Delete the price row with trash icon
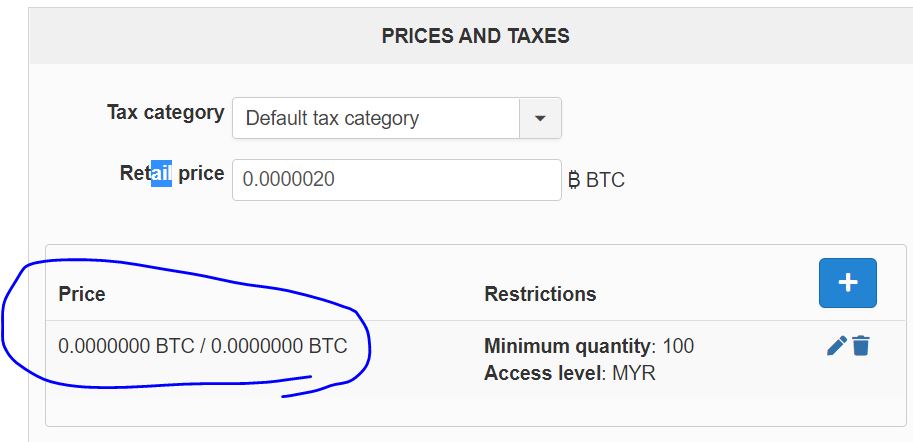The image size is (913, 442). click(x=861, y=346)
